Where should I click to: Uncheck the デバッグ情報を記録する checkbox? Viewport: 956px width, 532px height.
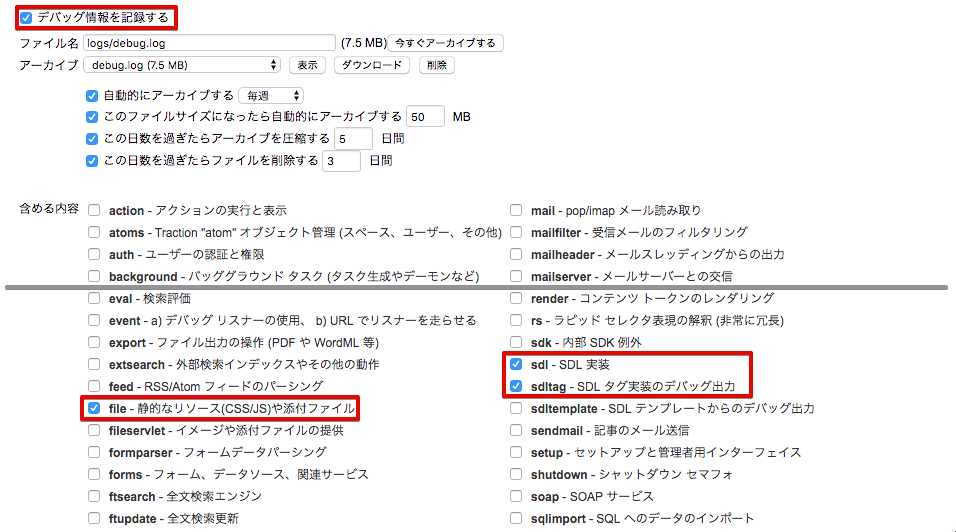[26, 18]
